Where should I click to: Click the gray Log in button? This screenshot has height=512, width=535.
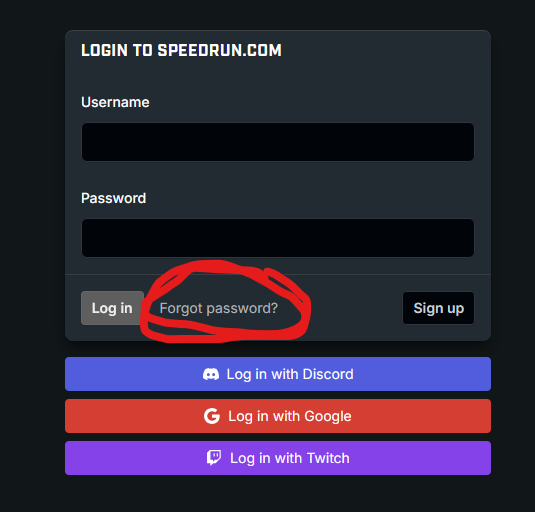click(x=112, y=308)
